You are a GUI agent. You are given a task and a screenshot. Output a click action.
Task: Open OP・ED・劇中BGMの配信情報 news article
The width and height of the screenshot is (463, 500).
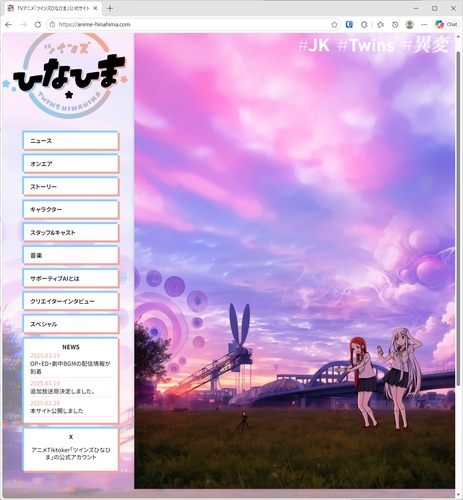[70, 367]
